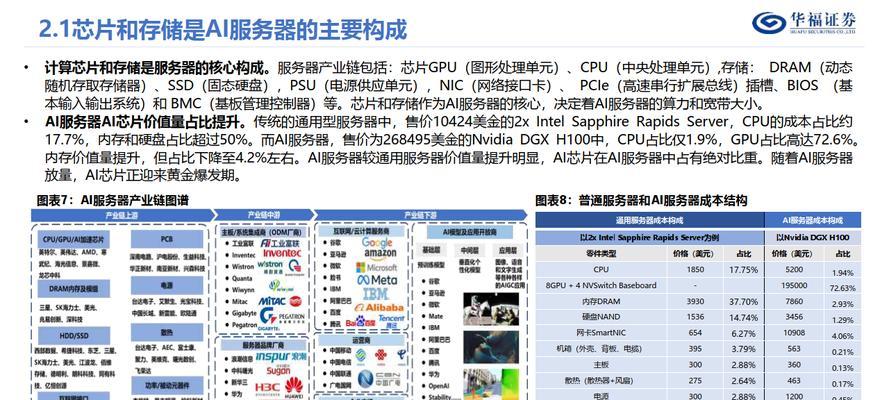Click the red Inventec logo

282,253
